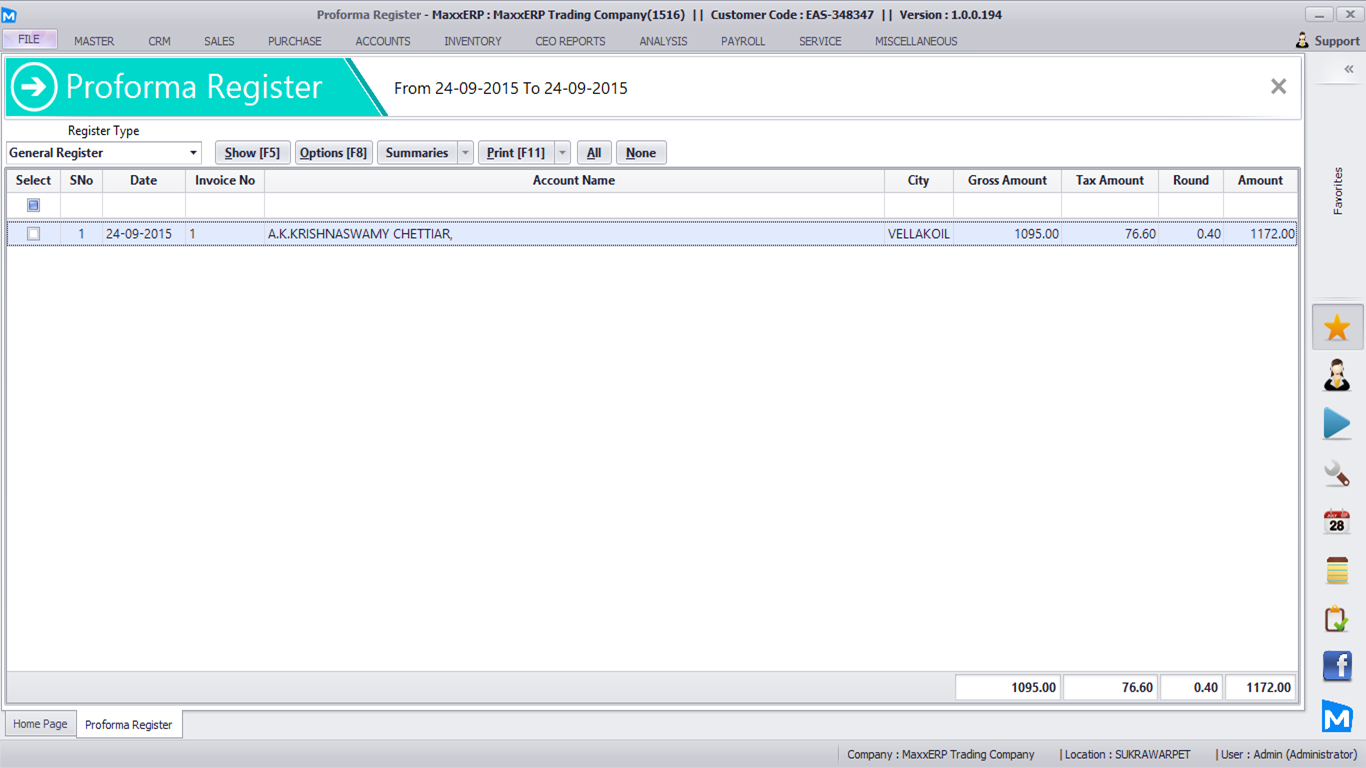
Task: Tick the checkbox for invoice row 1
Action: (34, 234)
